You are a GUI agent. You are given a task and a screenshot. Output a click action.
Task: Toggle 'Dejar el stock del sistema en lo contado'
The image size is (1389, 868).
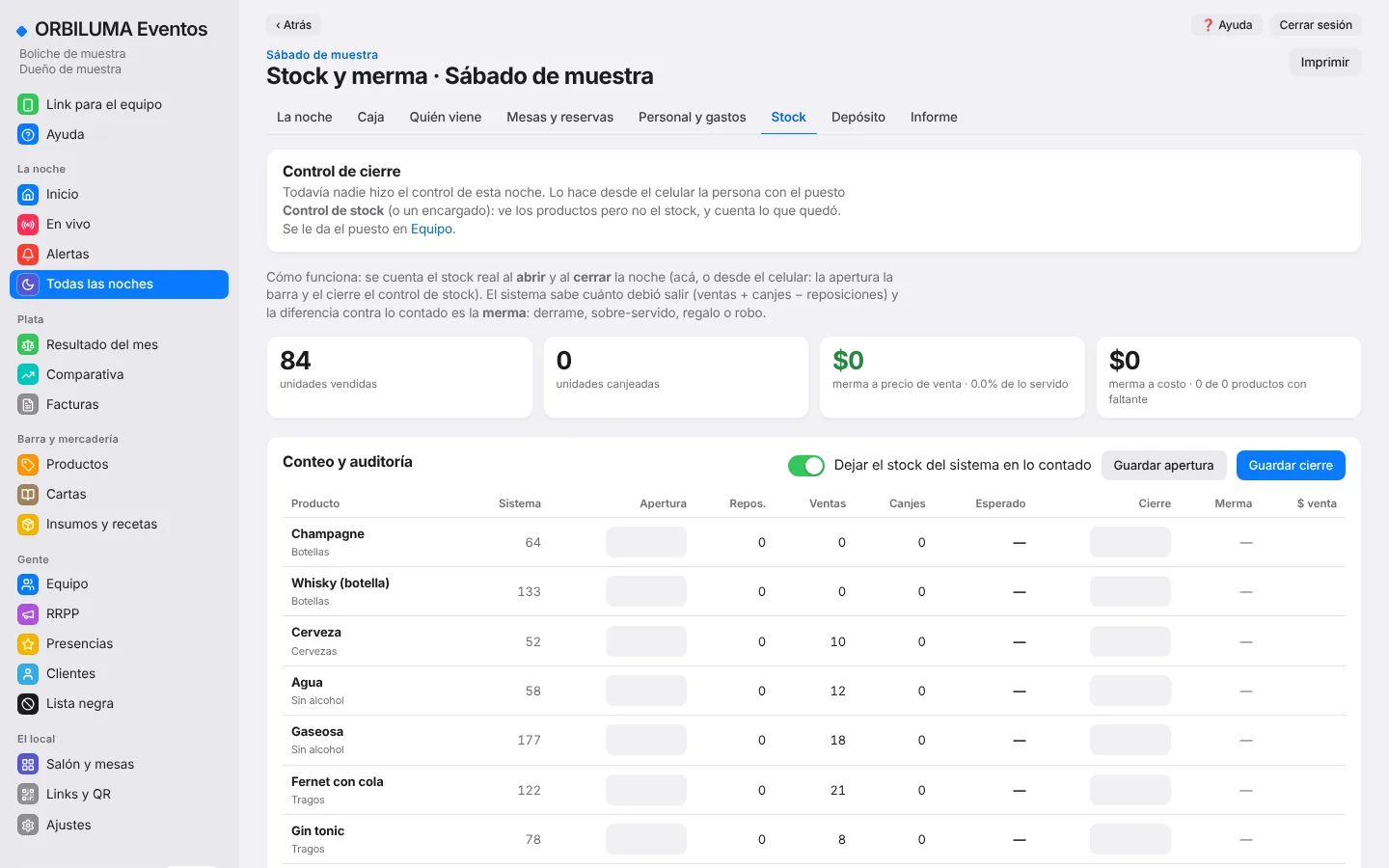coord(806,466)
